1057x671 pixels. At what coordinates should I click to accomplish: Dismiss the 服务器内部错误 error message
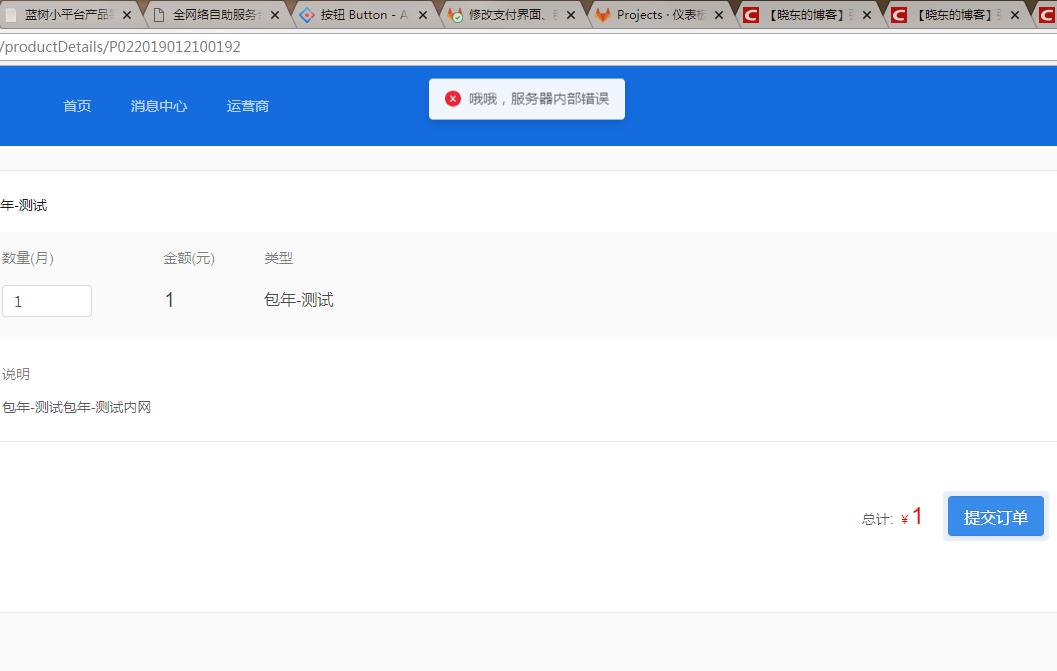pos(527,98)
